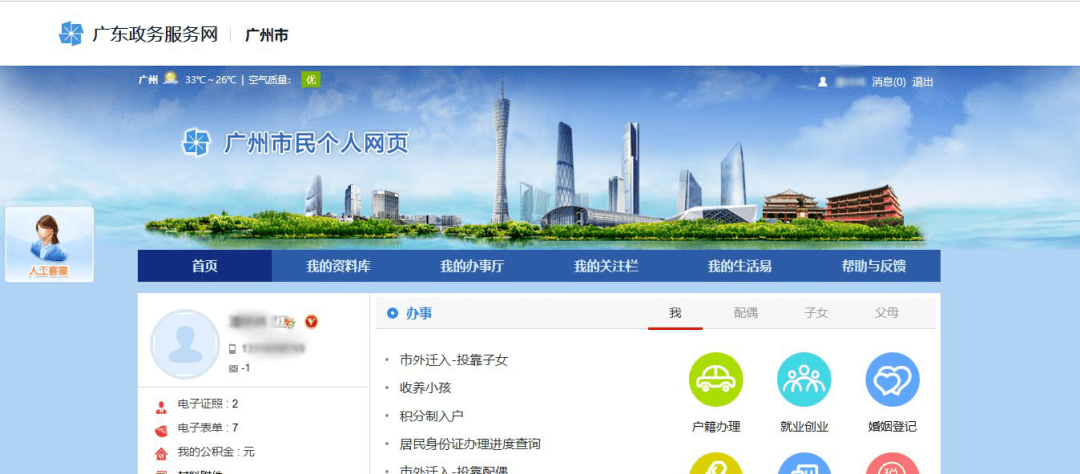Open the 婚姻登记 hearts icon
Viewport: 1080px width, 474px height.
click(892, 380)
